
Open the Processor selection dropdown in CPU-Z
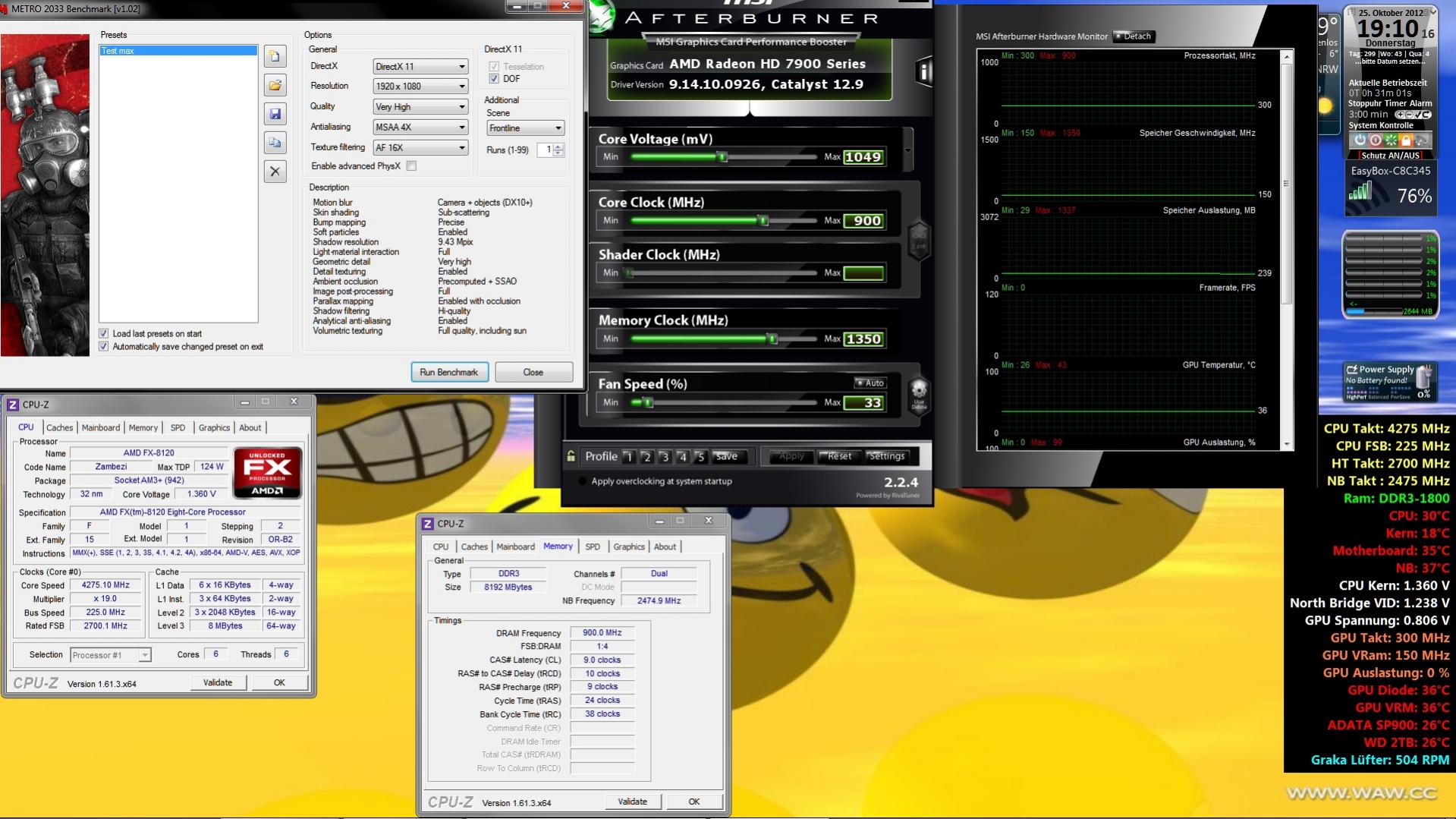coord(111,655)
